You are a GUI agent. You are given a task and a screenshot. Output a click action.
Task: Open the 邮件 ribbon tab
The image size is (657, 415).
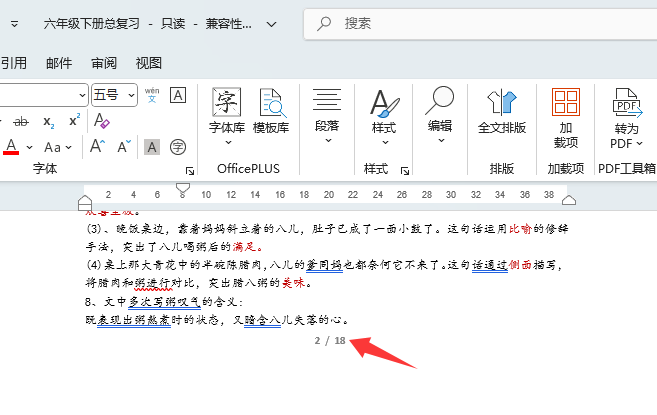(59, 63)
